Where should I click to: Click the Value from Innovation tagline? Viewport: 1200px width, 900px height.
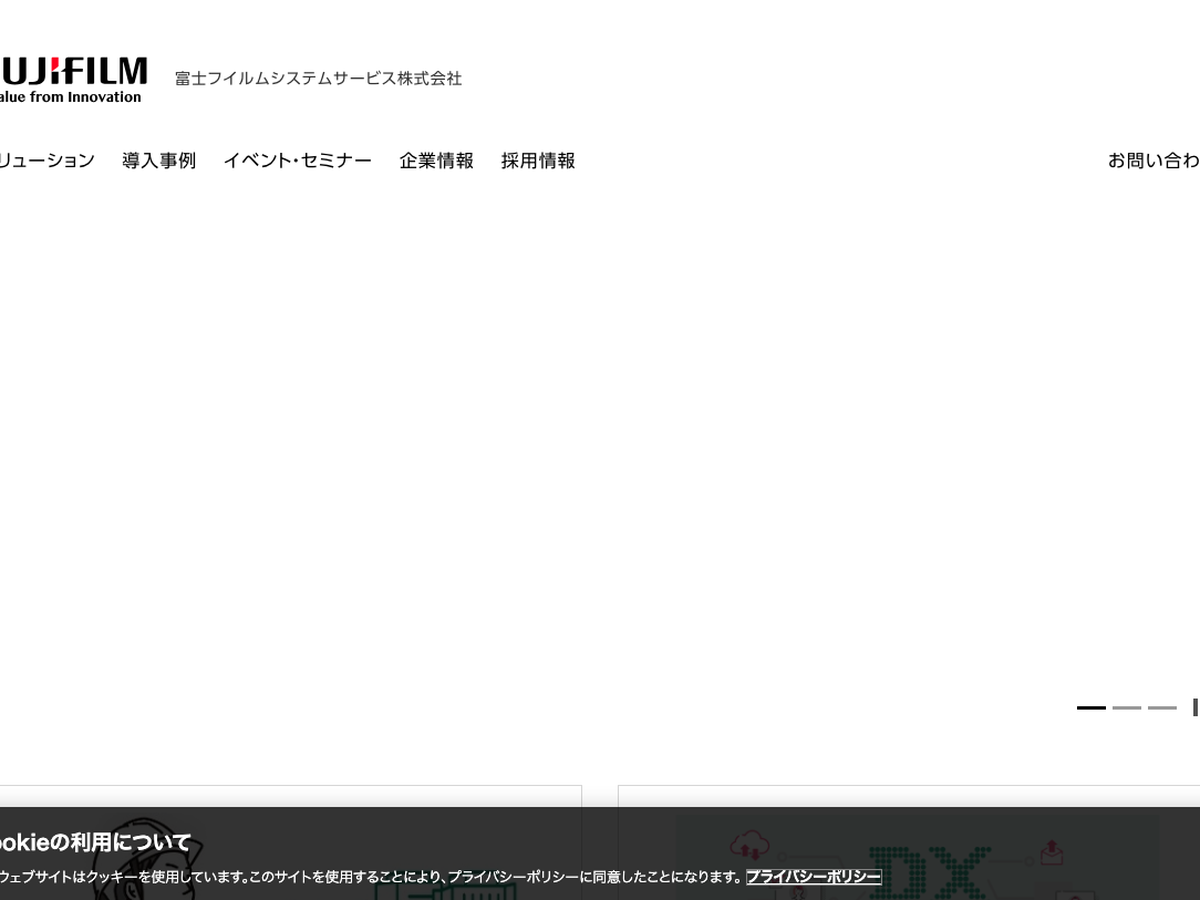click(x=70, y=97)
